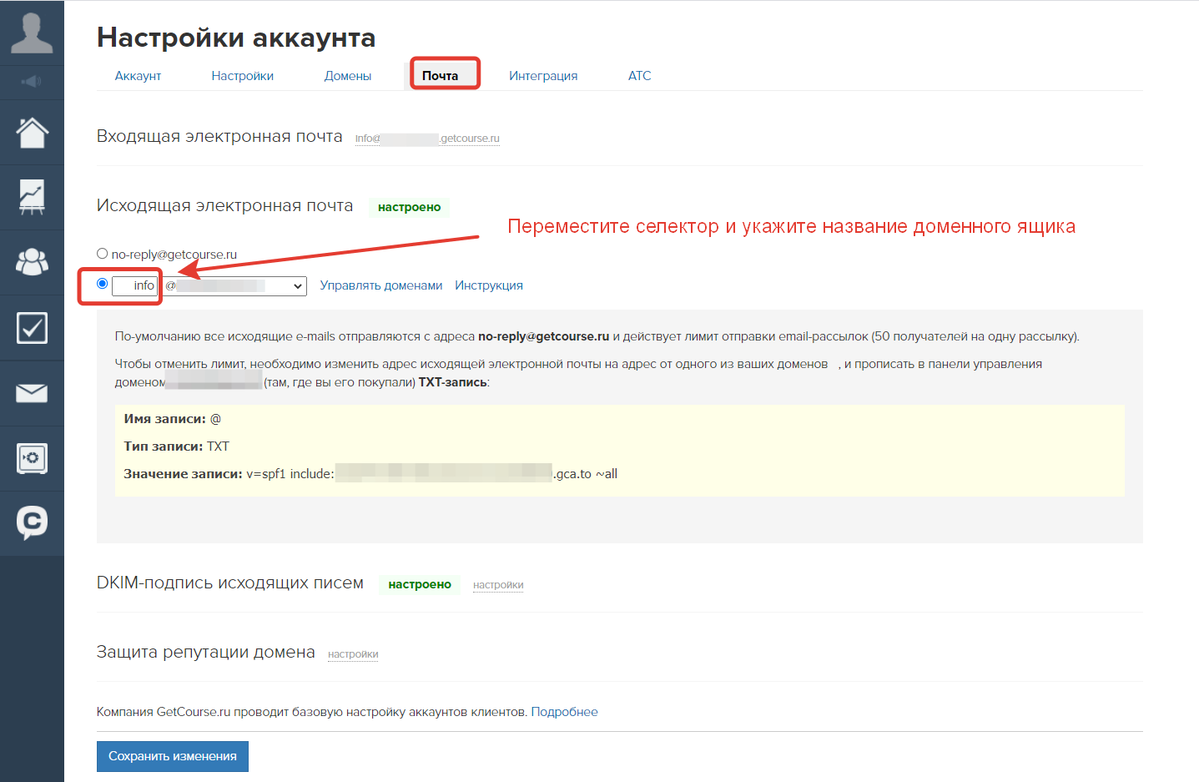
Task: Click the Настройки аккаунта heading
Action: 236,37
